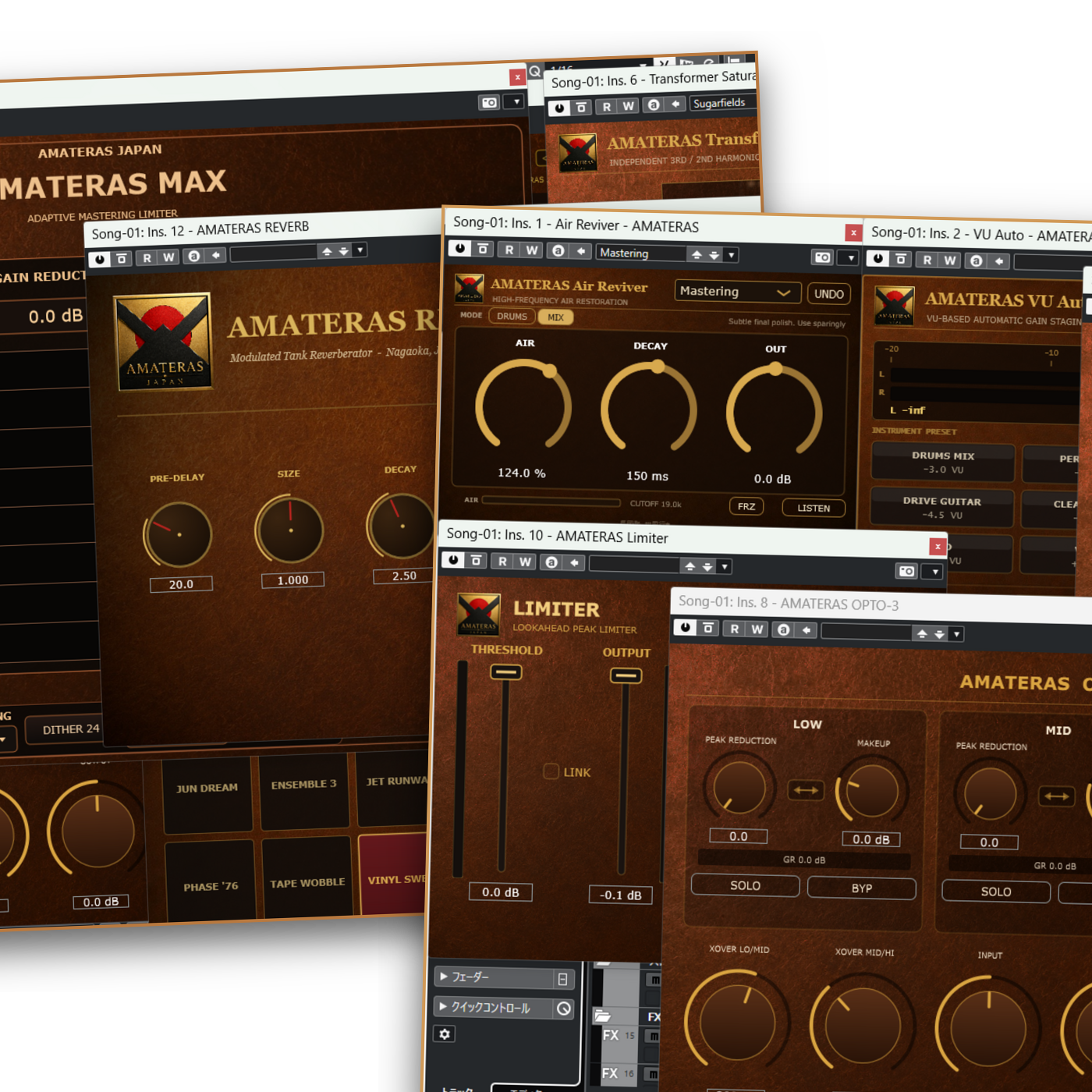1092x1092 pixels.
Task: Click the settings gear below クイックコントロール
Action: tap(445, 1034)
